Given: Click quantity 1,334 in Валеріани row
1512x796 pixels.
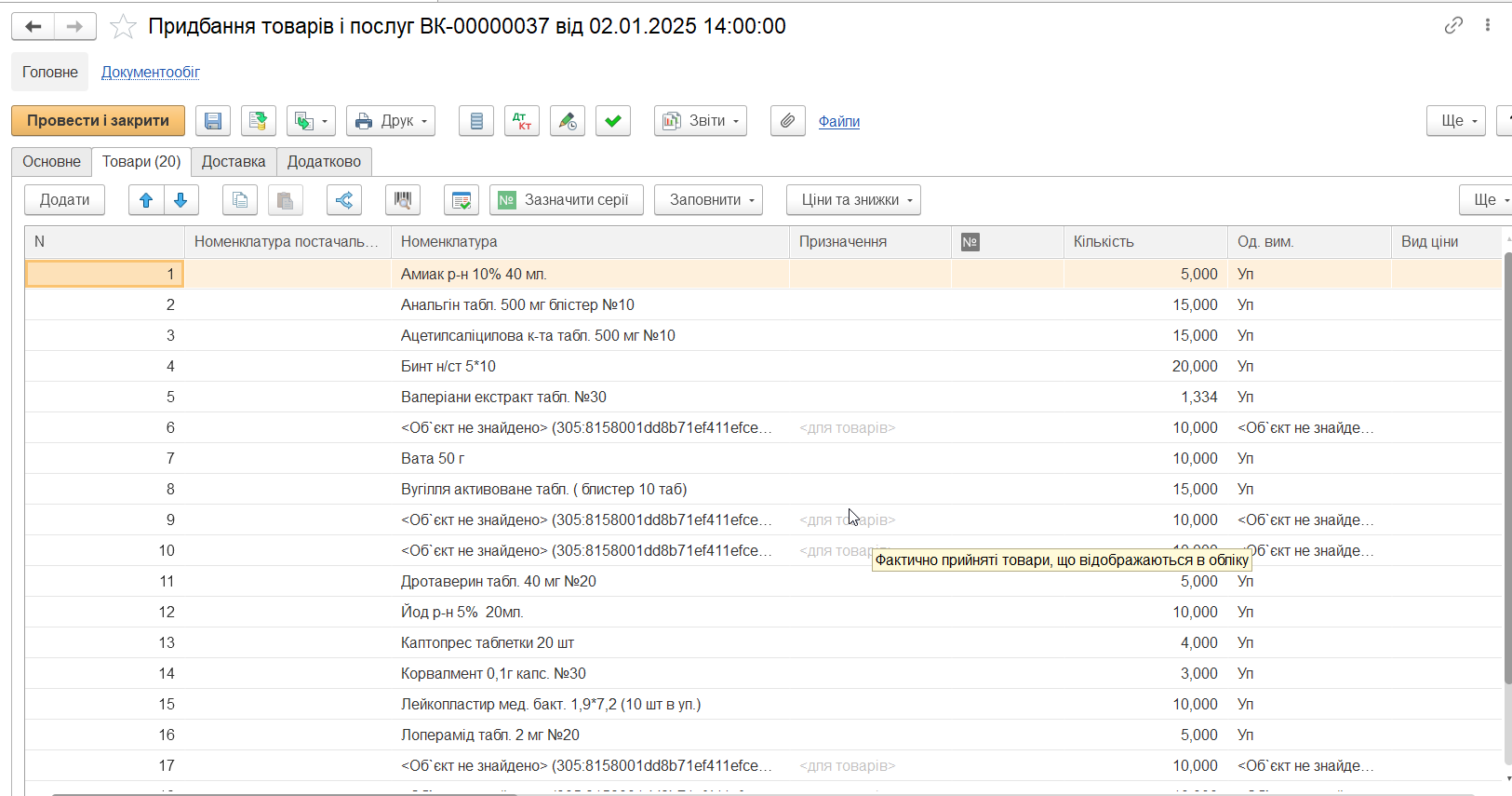Looking at the screenshot, I should (x=1145, y=397).
